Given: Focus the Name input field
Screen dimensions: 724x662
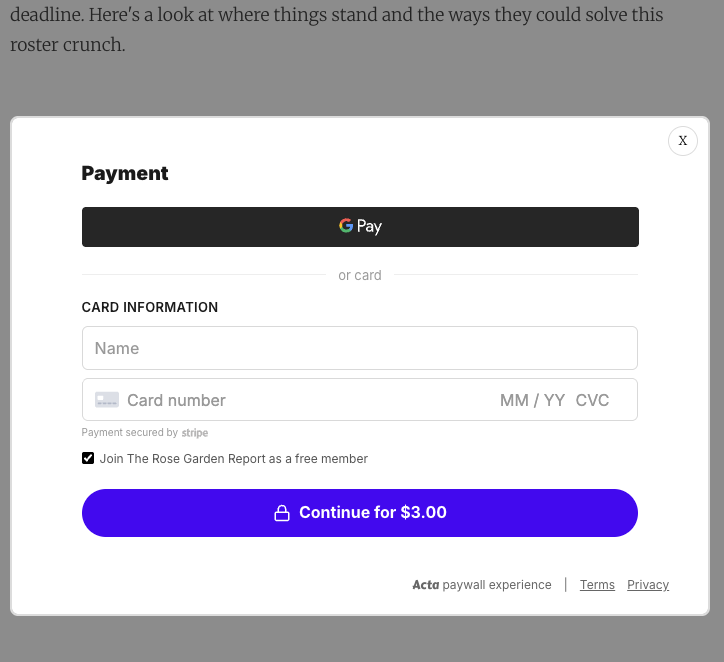Looking at the screenshot, I should tap(360, 348).
